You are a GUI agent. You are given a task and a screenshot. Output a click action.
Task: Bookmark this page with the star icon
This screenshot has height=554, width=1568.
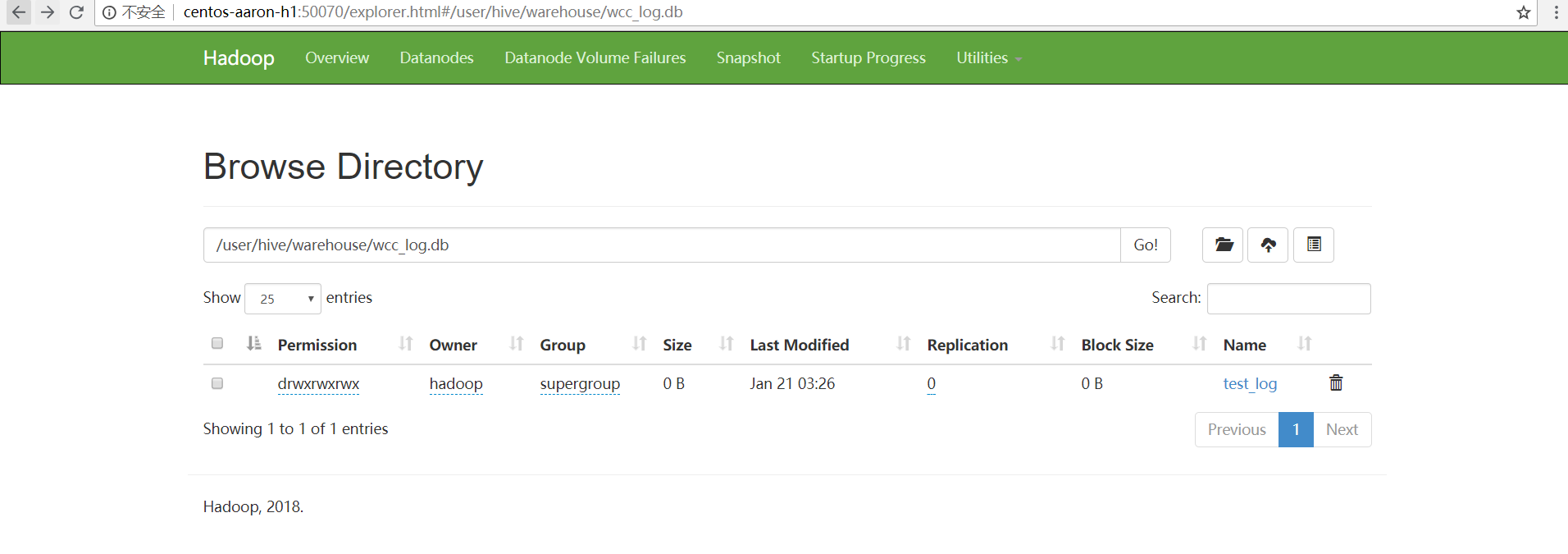[x=1524, y=12]
